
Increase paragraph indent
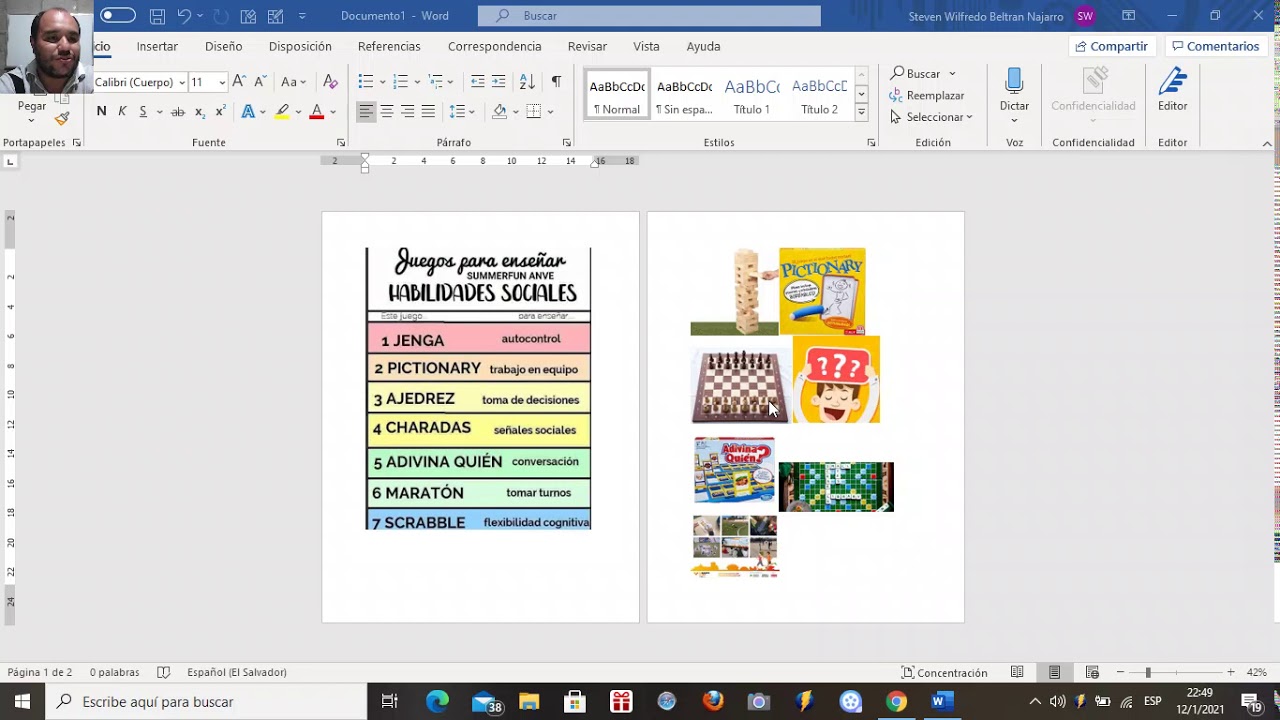pyautogui.click(x=498, y=81)
